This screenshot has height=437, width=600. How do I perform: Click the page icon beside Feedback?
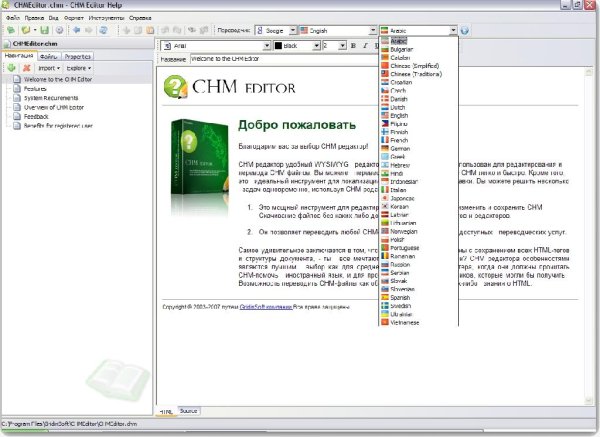point(17,116)
